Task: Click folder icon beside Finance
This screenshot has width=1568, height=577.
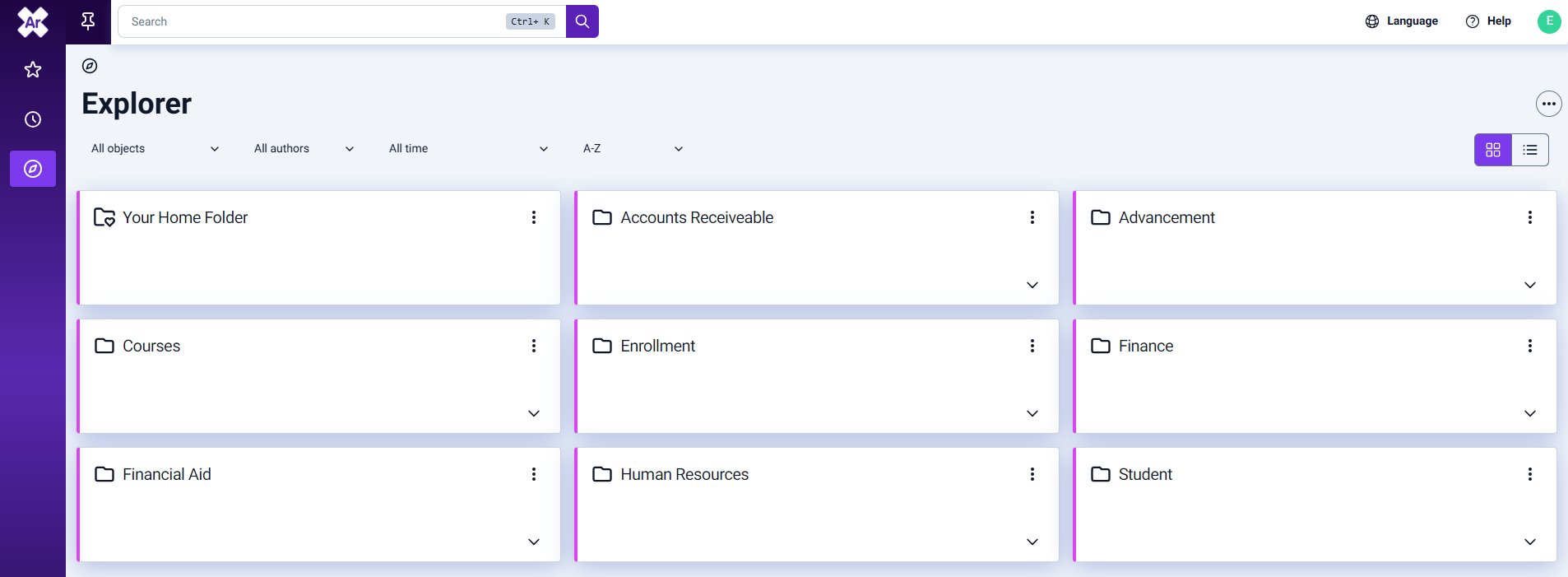Action: pyautogui.click(x=1101, y=346)
